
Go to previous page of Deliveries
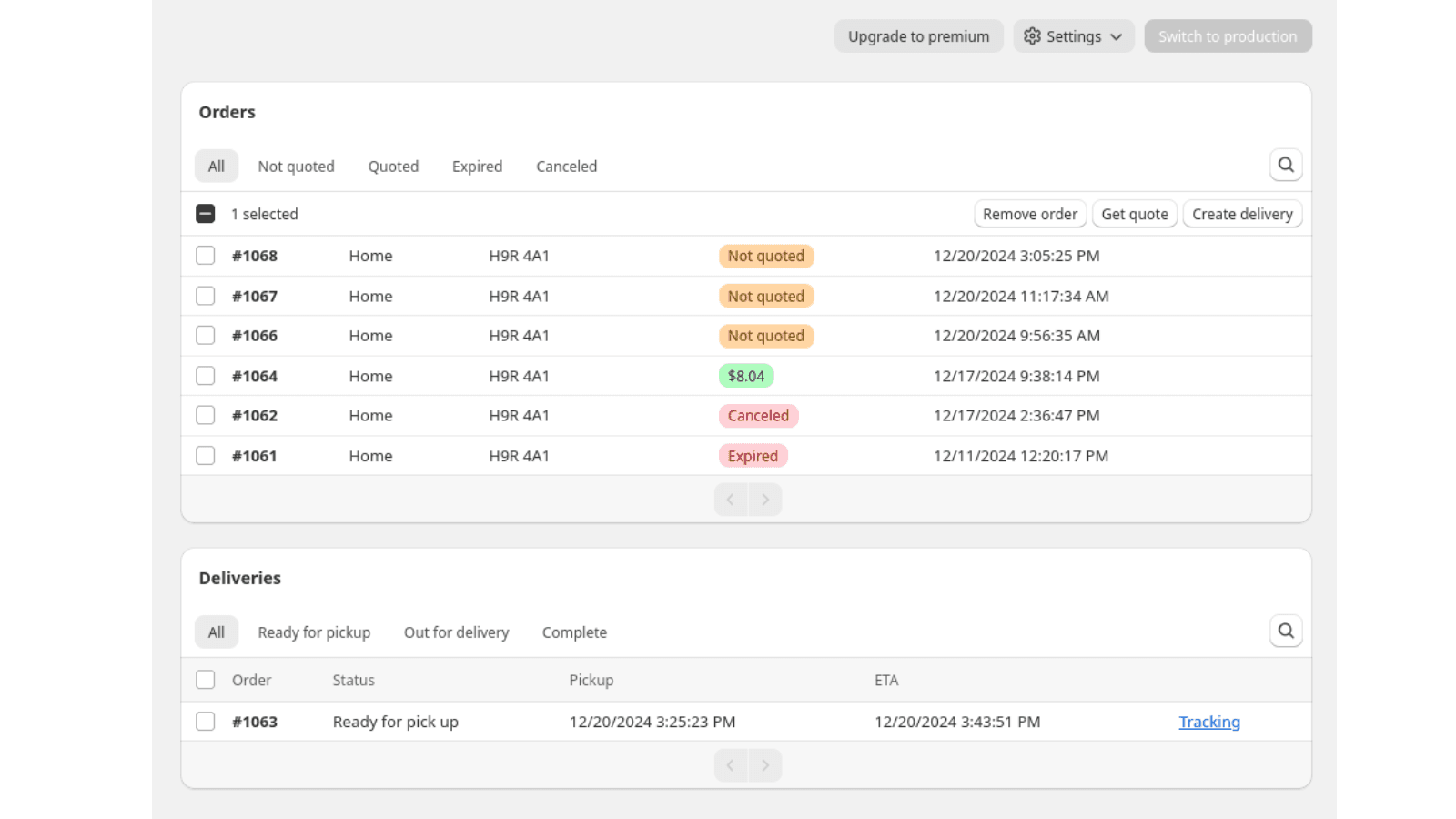pyautogui.click(x=731, y=765)
